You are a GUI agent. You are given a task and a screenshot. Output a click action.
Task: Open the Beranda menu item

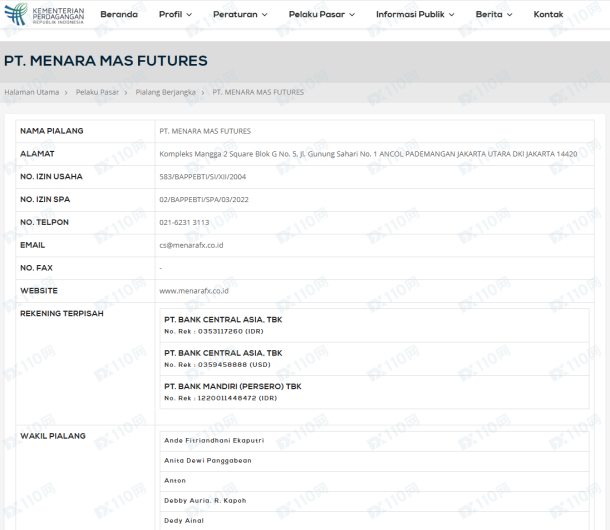pyautogui.click(x=119, y=14)
